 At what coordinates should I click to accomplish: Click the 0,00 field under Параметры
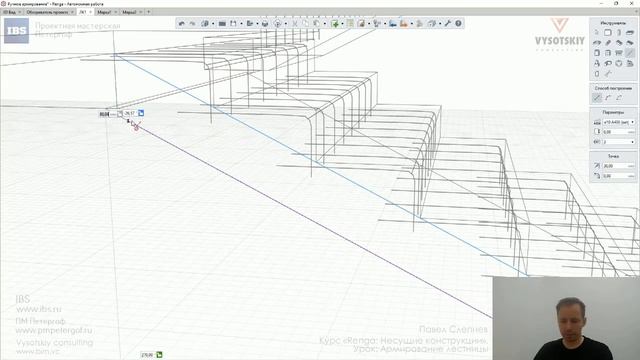619,132
